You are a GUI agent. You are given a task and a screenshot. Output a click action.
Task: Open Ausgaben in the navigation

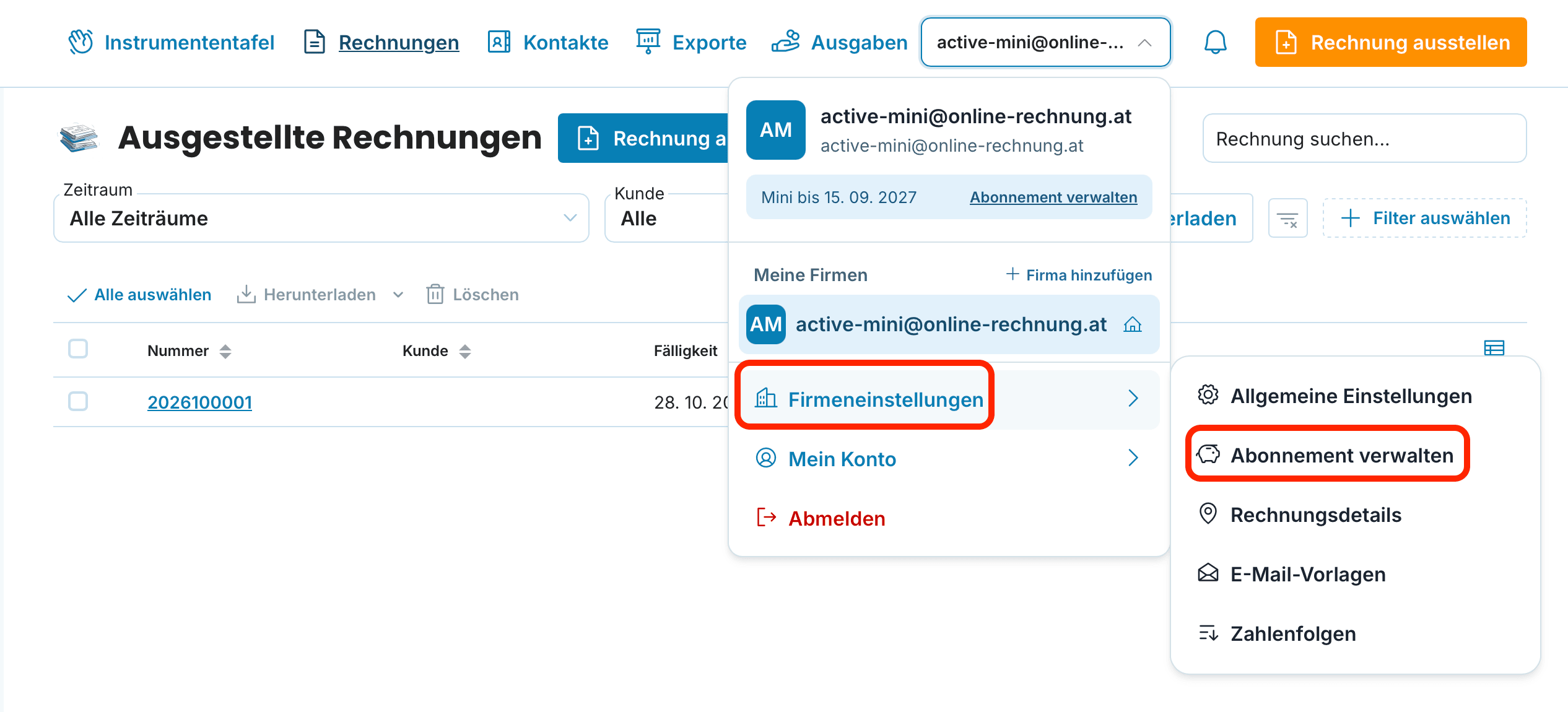[840, 42]
